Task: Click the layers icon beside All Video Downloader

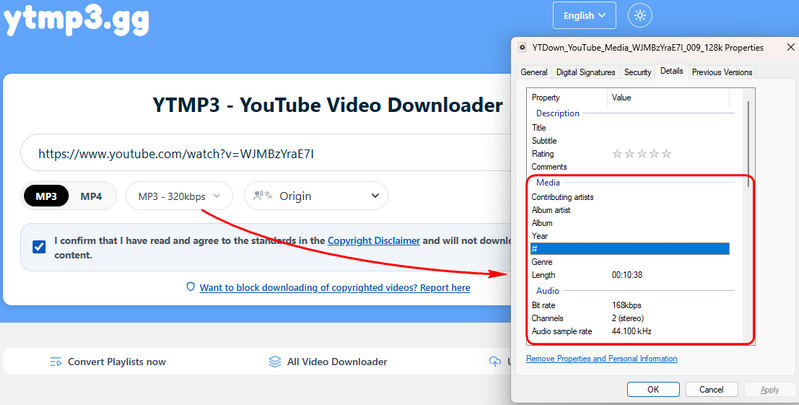Action: click(275, 362)
